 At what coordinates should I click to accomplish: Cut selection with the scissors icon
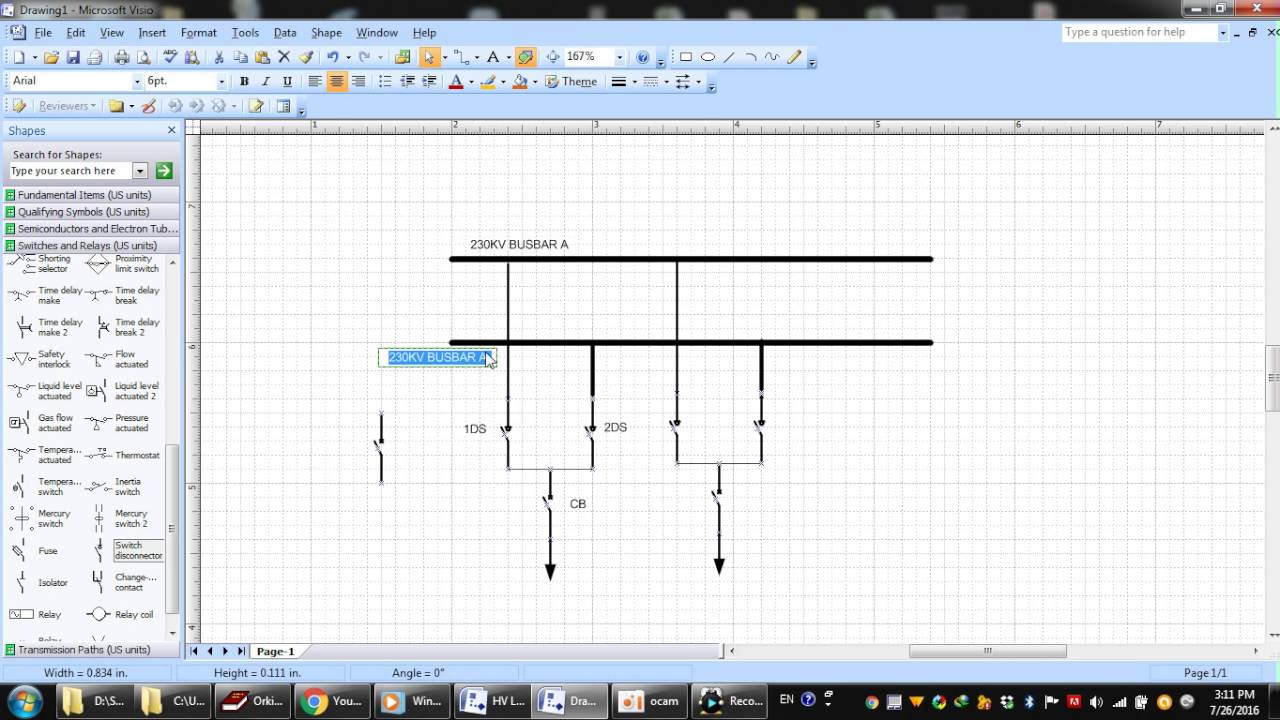click(218, 57)
